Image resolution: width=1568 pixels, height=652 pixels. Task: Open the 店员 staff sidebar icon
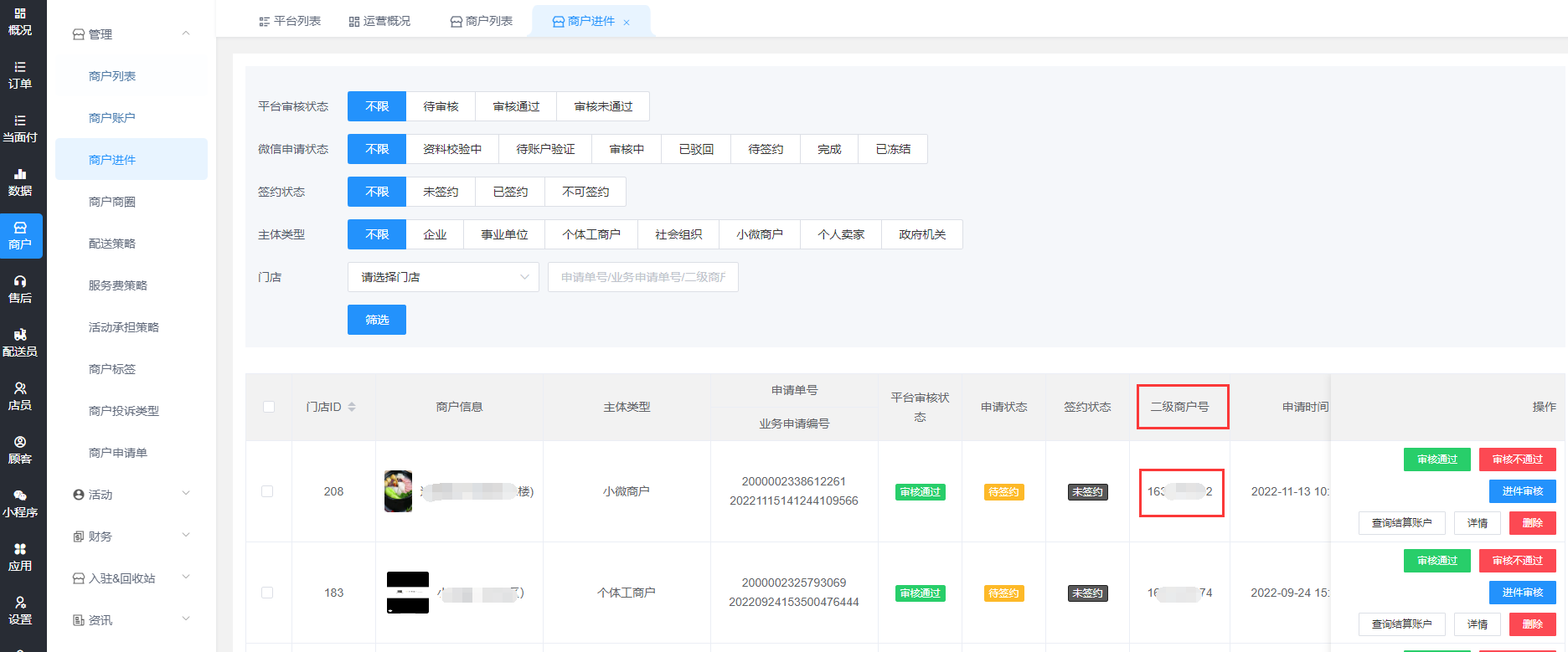pyautogui.click(x=20, y=397)
